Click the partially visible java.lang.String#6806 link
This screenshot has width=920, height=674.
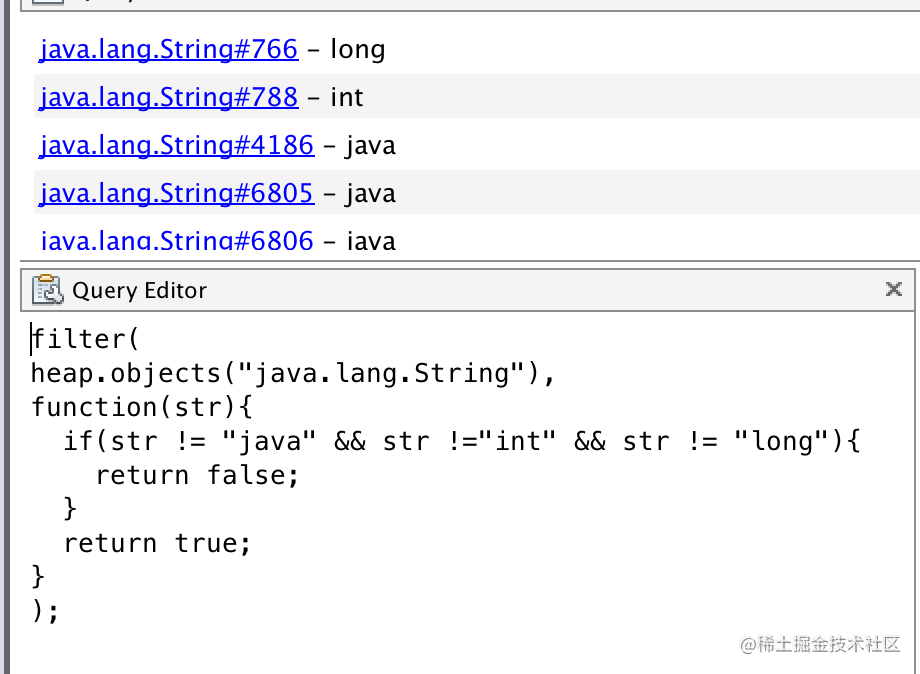coord(176,241)
